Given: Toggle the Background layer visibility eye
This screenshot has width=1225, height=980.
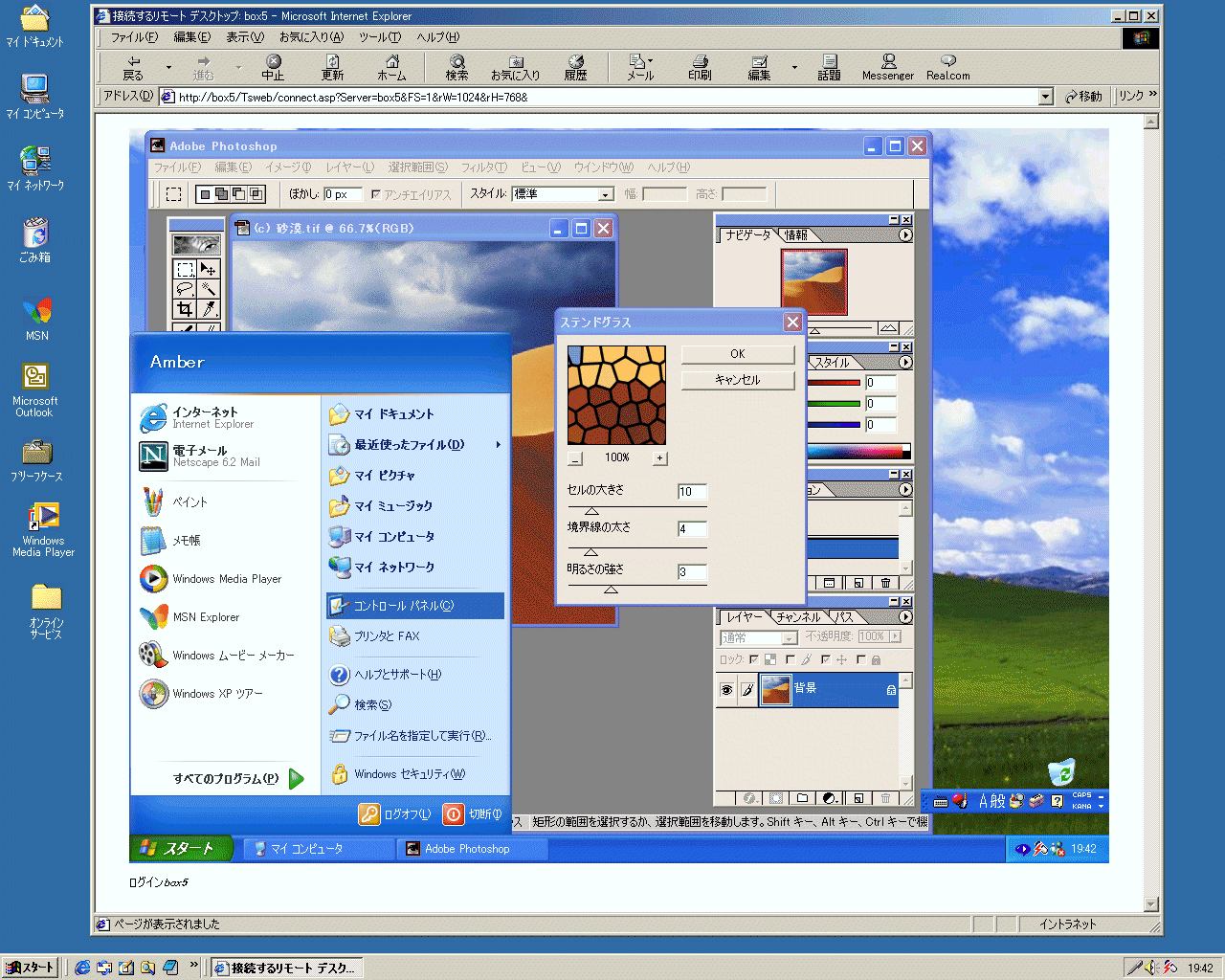Looking at the screenshot, I should coord(726,690).
